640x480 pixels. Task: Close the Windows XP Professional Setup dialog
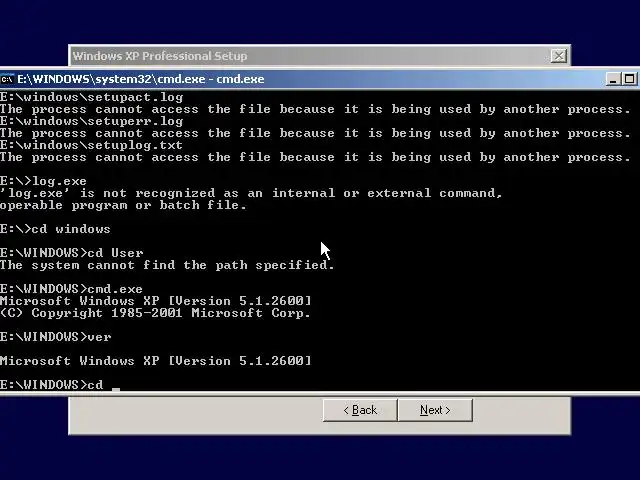pos(558,56)
